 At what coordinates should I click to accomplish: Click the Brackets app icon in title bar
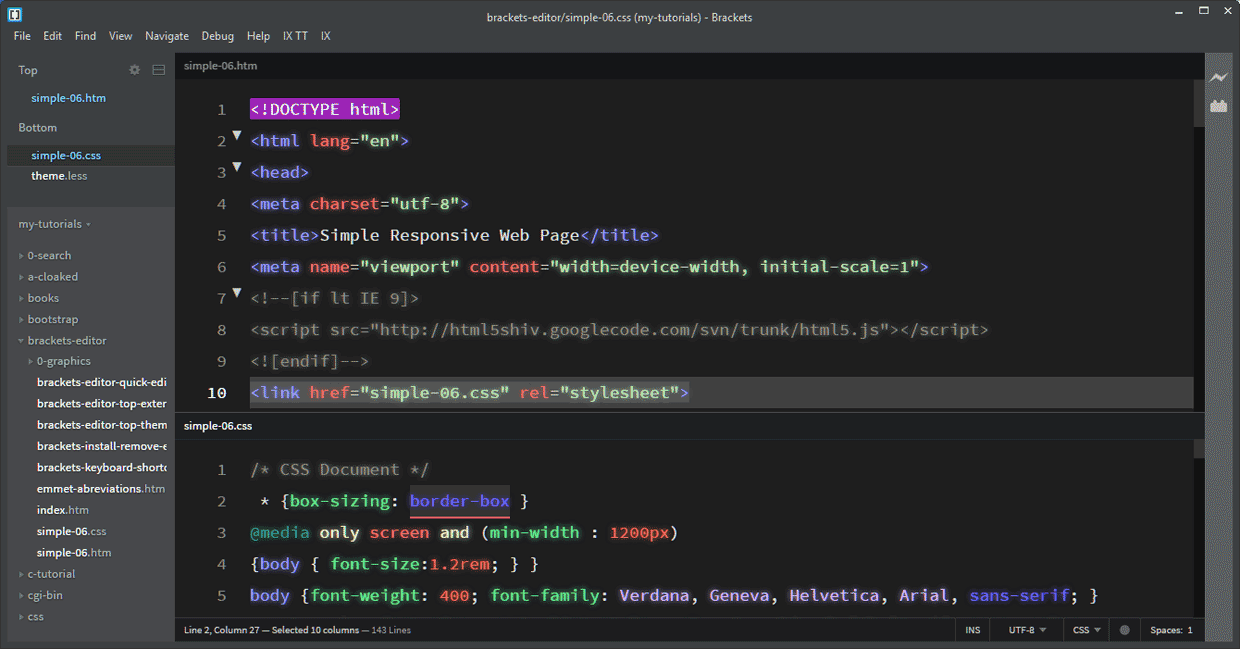(x=15, y=15)
